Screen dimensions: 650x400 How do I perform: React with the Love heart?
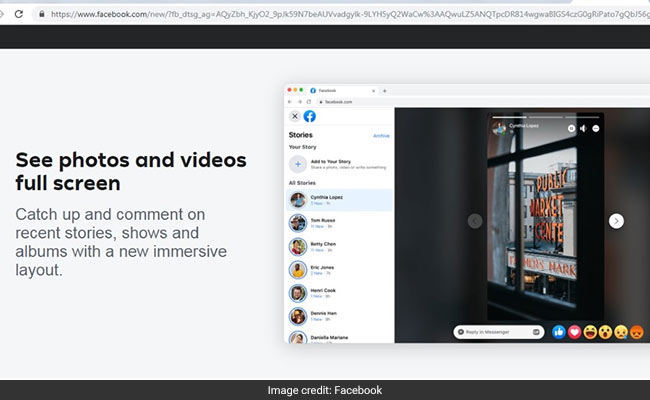575,331
